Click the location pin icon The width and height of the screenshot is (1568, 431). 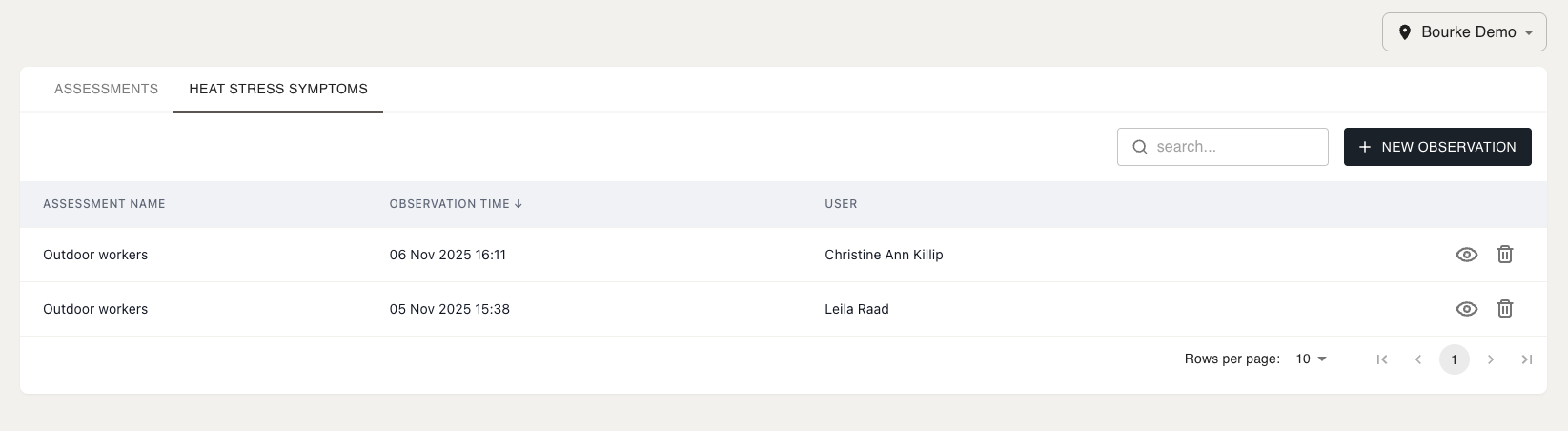[1404, 32]
